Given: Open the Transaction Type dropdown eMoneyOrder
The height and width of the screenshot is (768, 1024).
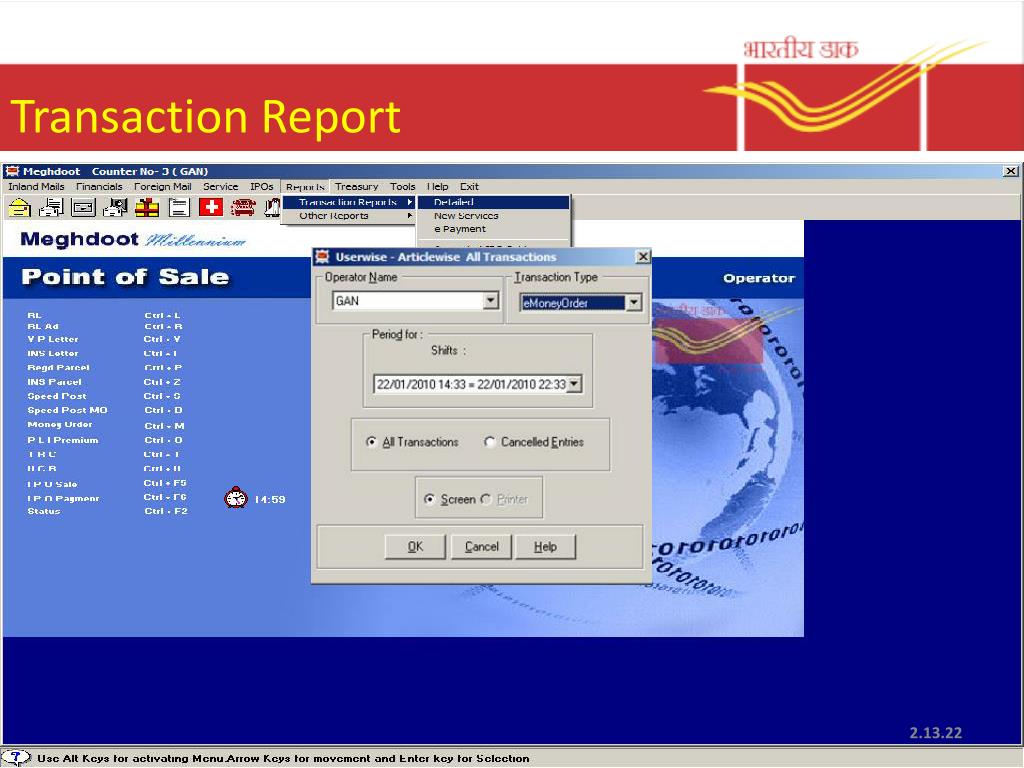Looking at the screenshot, I should [x=633, y=302].
